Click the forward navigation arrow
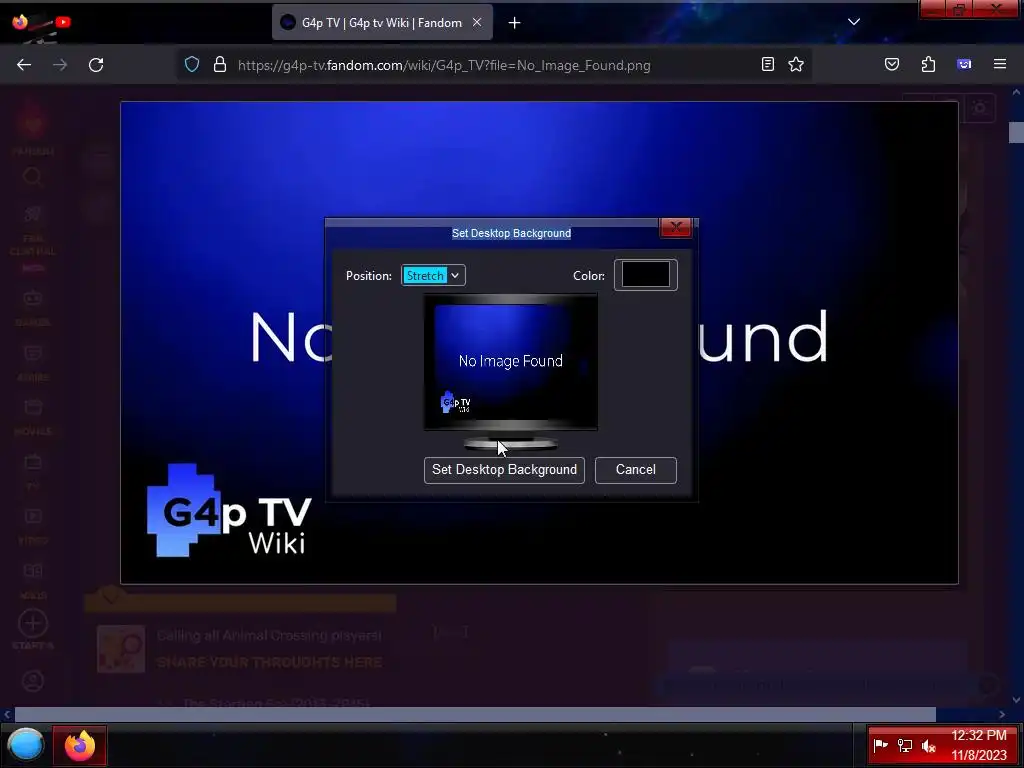The height and width of the screenshot is (768, 1024). [59, 65]
